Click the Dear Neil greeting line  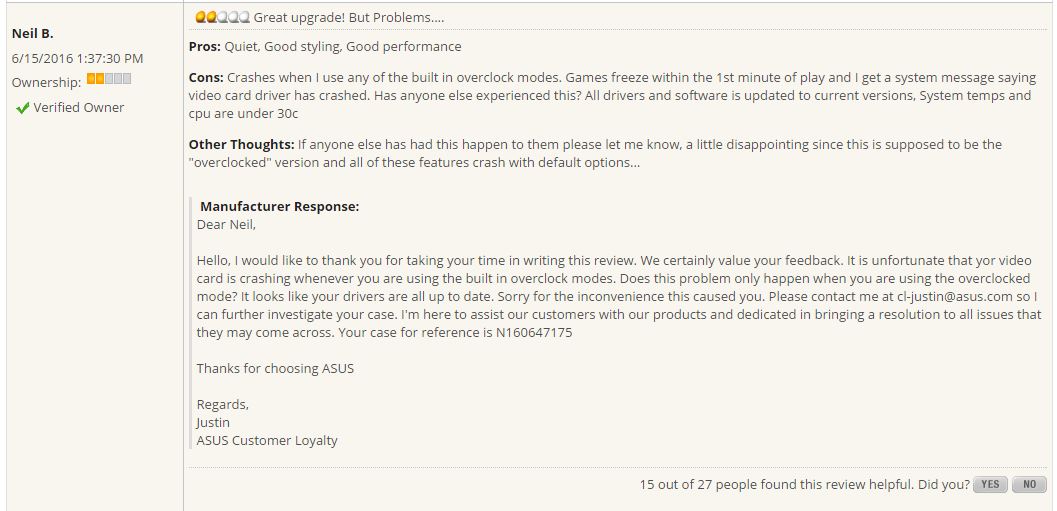coord(226,225)
